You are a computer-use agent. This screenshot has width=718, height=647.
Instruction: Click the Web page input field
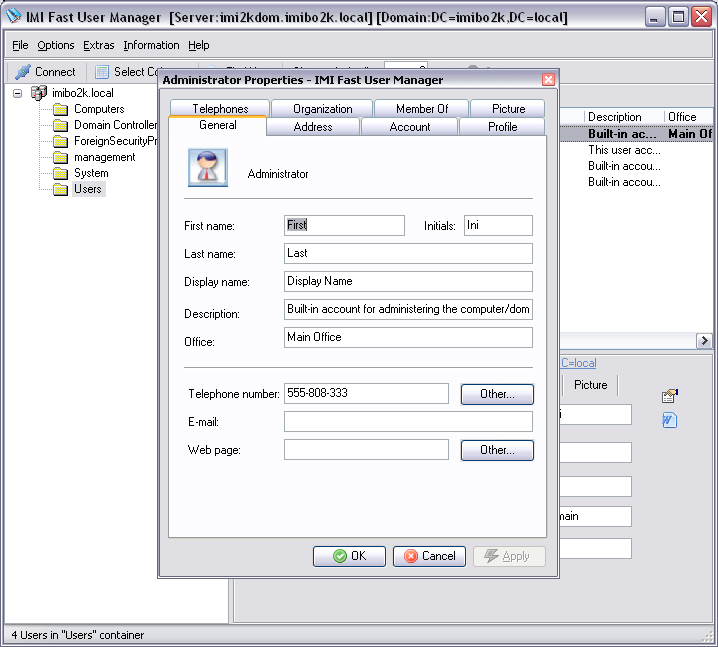(x=366, y=450)
